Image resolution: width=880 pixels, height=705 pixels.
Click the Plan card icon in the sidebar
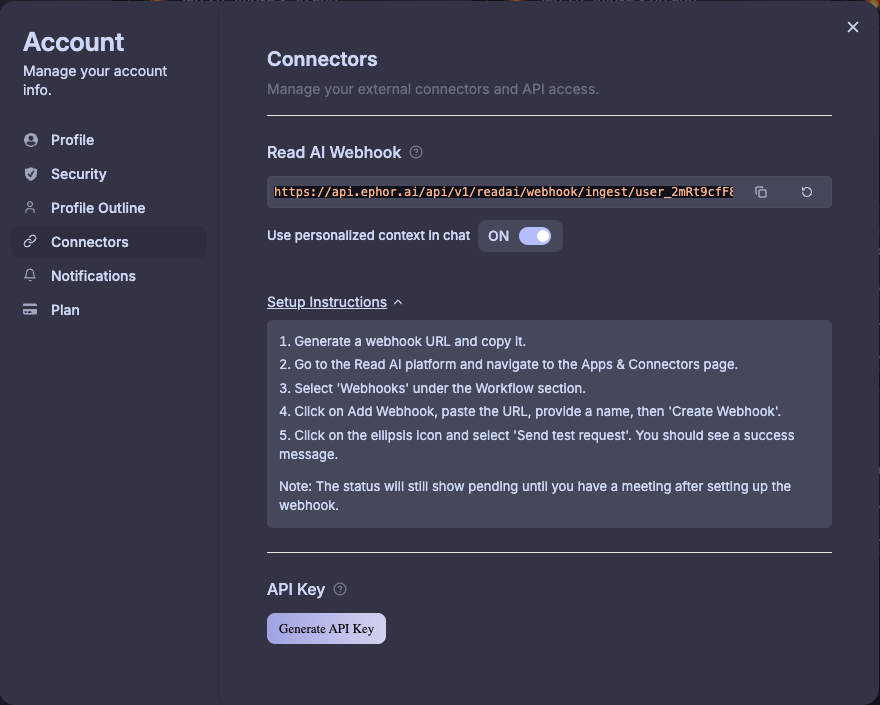pos(31,310)
